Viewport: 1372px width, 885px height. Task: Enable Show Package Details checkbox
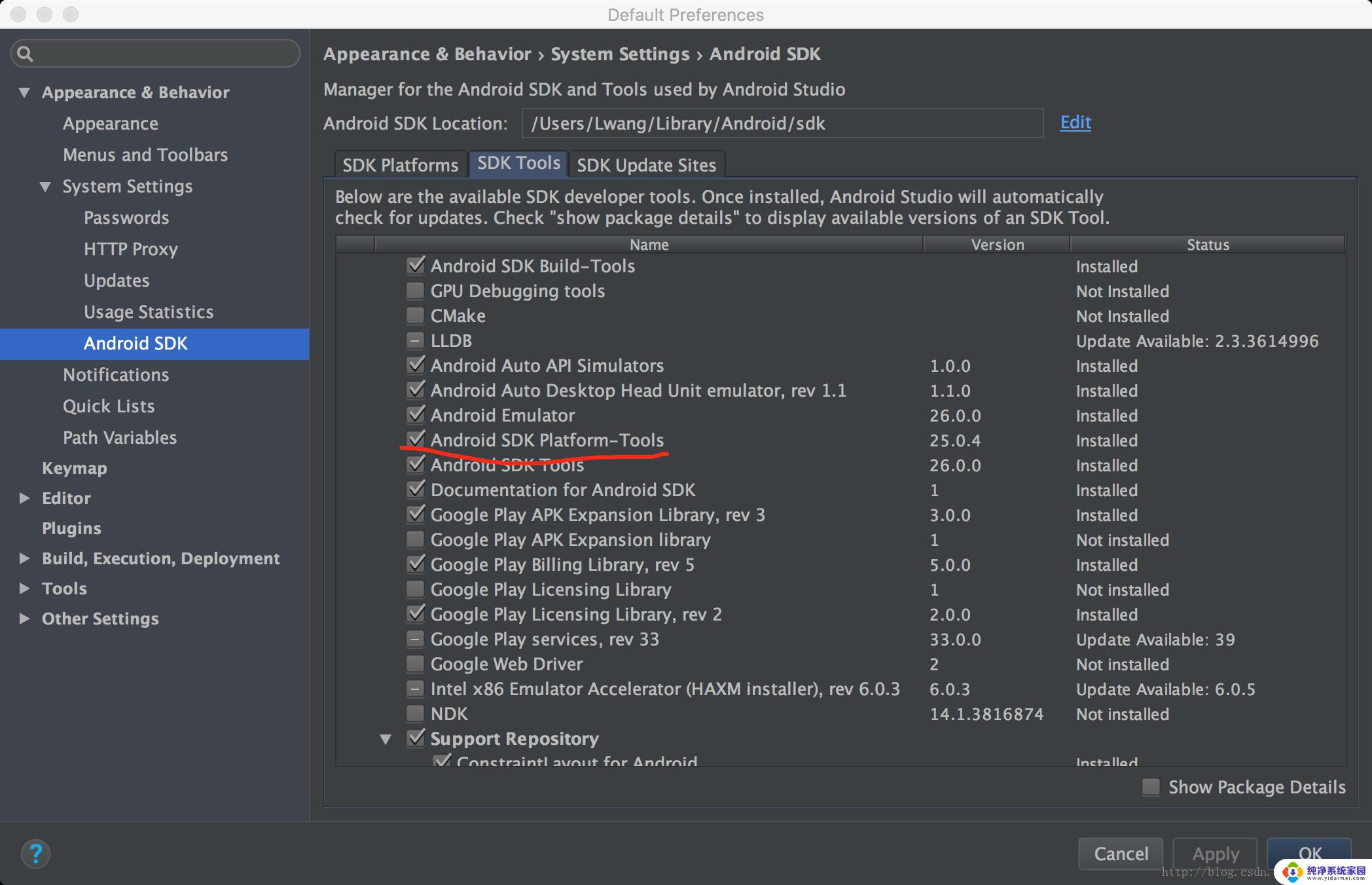click(x=1151, y=787)
